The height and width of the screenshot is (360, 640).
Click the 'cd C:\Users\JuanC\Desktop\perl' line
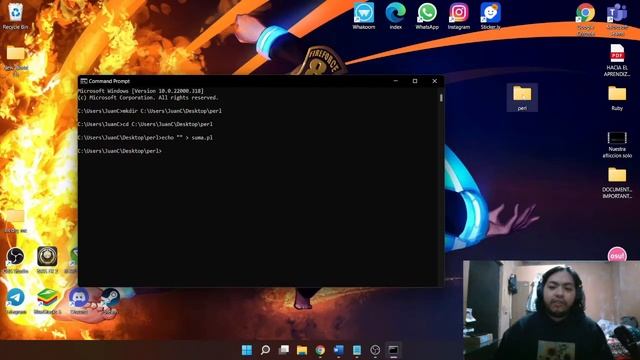(145, 124)
